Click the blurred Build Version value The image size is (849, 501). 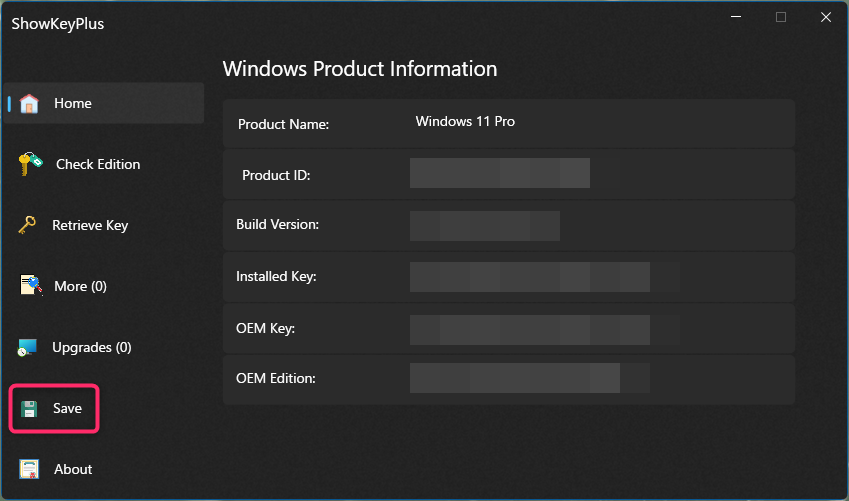484,225
